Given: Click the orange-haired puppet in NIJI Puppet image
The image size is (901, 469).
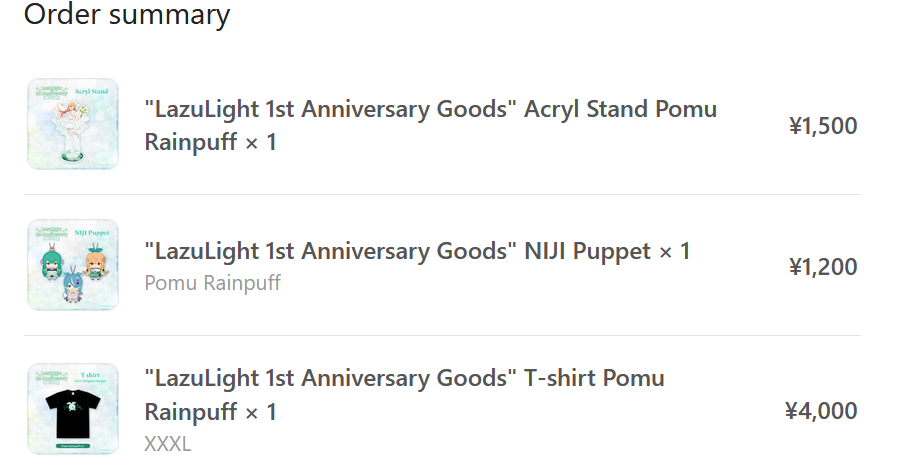Looking at the screenshot, I should [96, 262].
